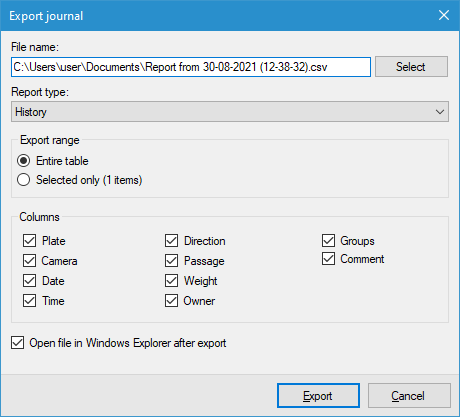Disable the Weight column checkbox
Viewport: 460px width, 417px height.
[171, 281]
